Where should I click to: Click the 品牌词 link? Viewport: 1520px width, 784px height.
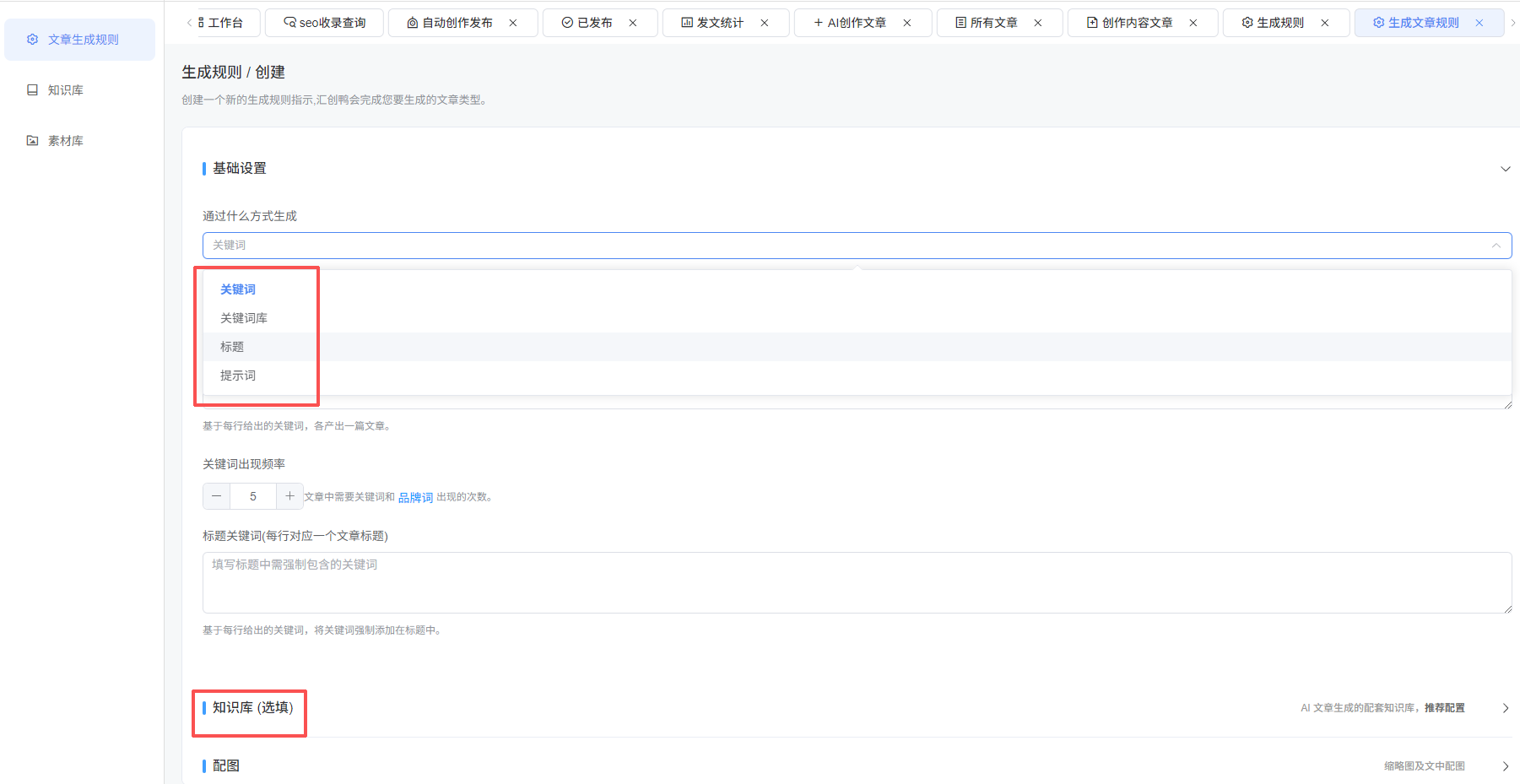click(x=415, y=498)
